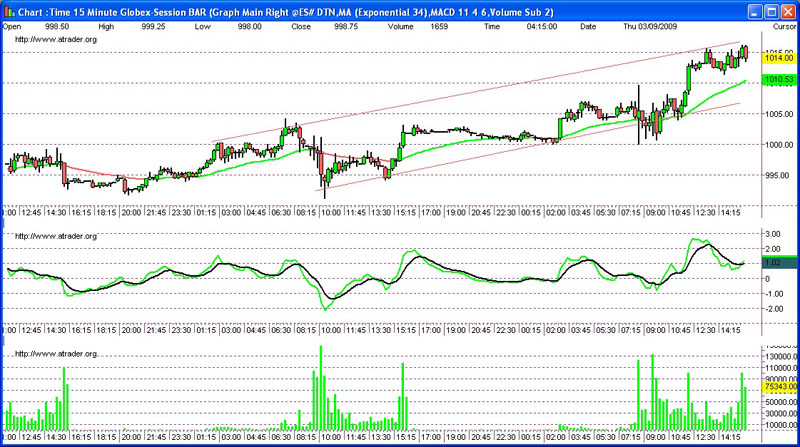Click 09:00 on the volume panel time axis
800x447 pixels.
[x=656, y=437]
